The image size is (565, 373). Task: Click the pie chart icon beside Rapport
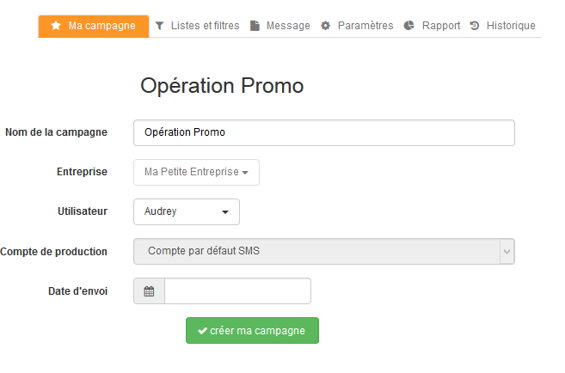click(x=409, y=26)
